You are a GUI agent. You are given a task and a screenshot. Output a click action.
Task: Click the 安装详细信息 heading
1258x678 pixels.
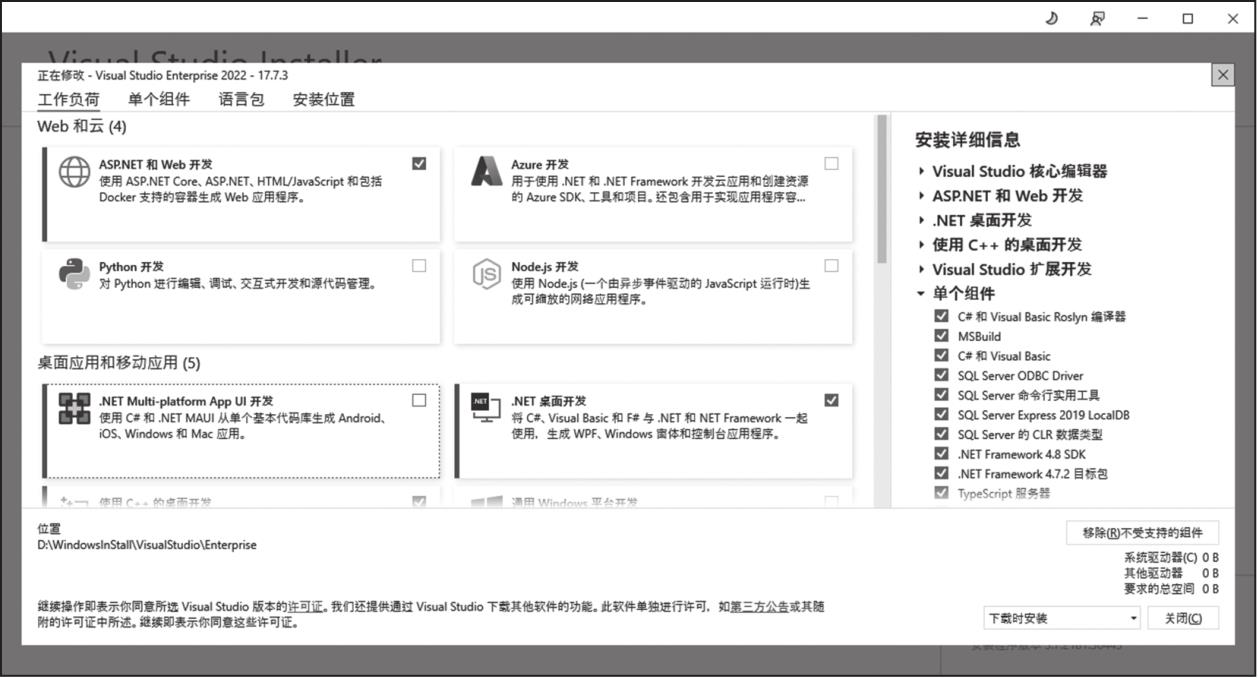[968, 140]
